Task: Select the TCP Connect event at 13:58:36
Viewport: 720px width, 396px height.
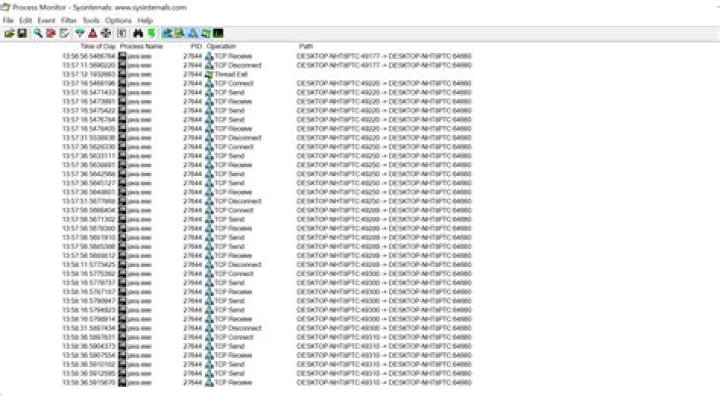Action: pyautogui.click(x=267, y=337)
